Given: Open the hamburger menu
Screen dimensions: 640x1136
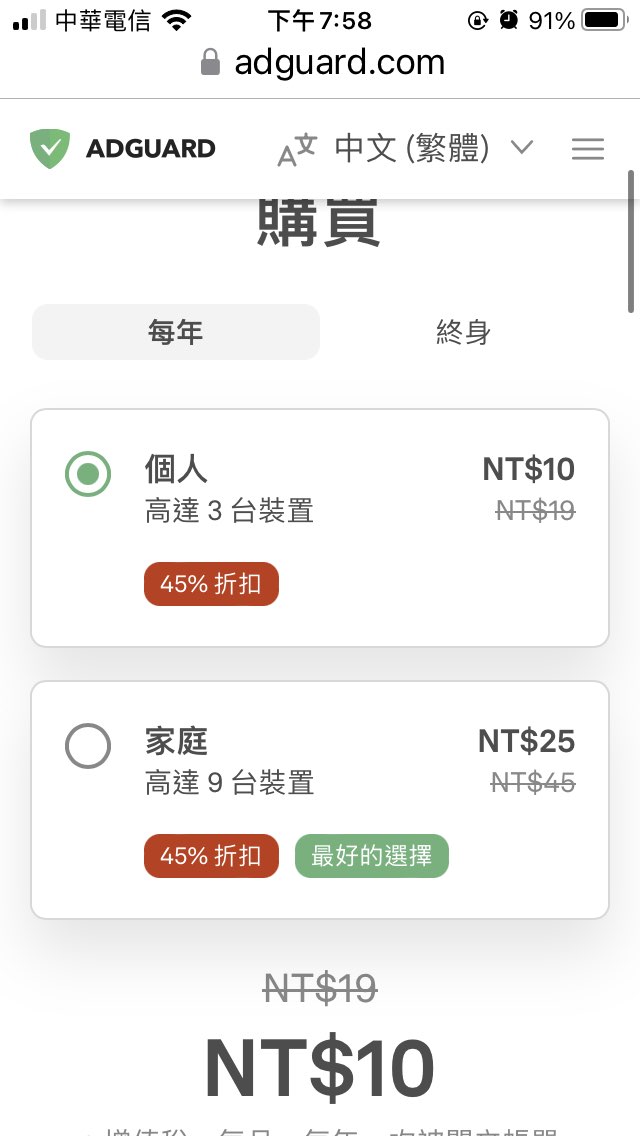Looking at the screenshot, I should pos(588,149).
